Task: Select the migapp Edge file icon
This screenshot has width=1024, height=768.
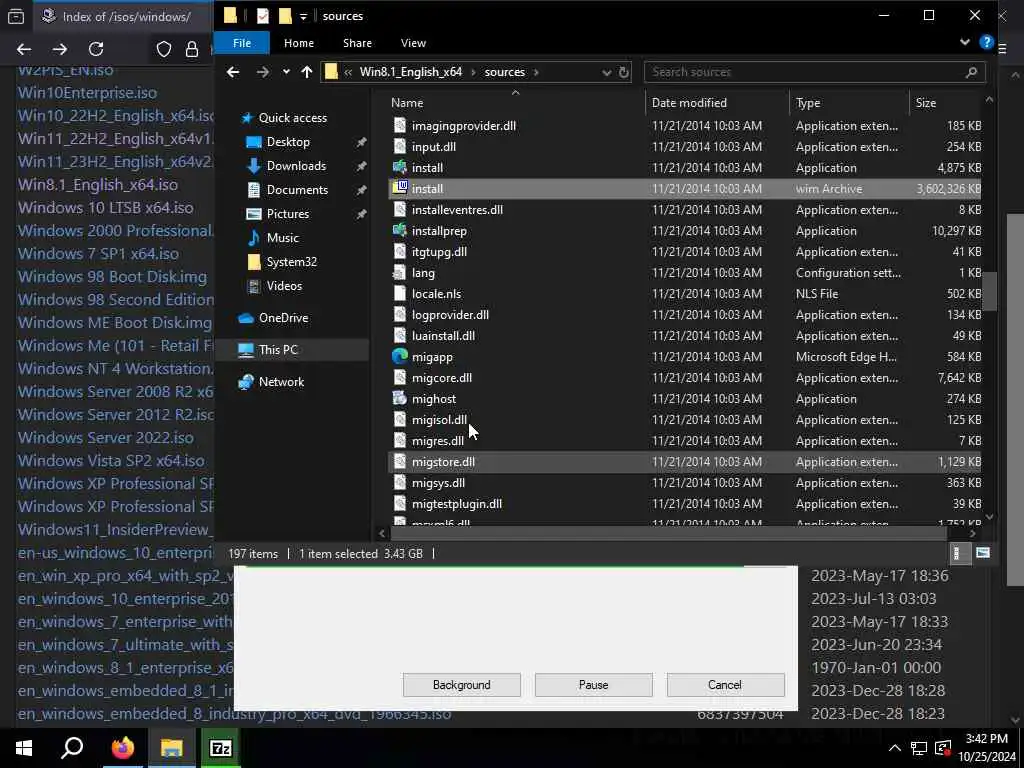Action: pos(400,357)
